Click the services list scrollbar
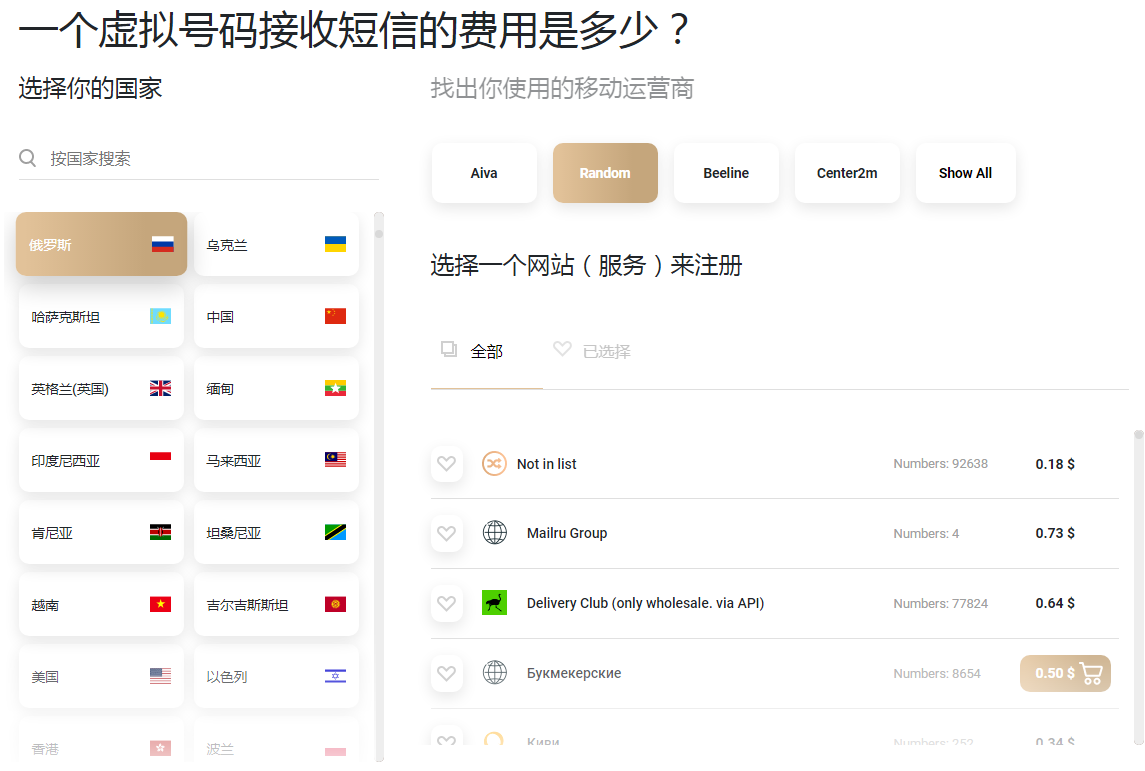Screen dimensions: 1145x771 (x=1138, y=586)
